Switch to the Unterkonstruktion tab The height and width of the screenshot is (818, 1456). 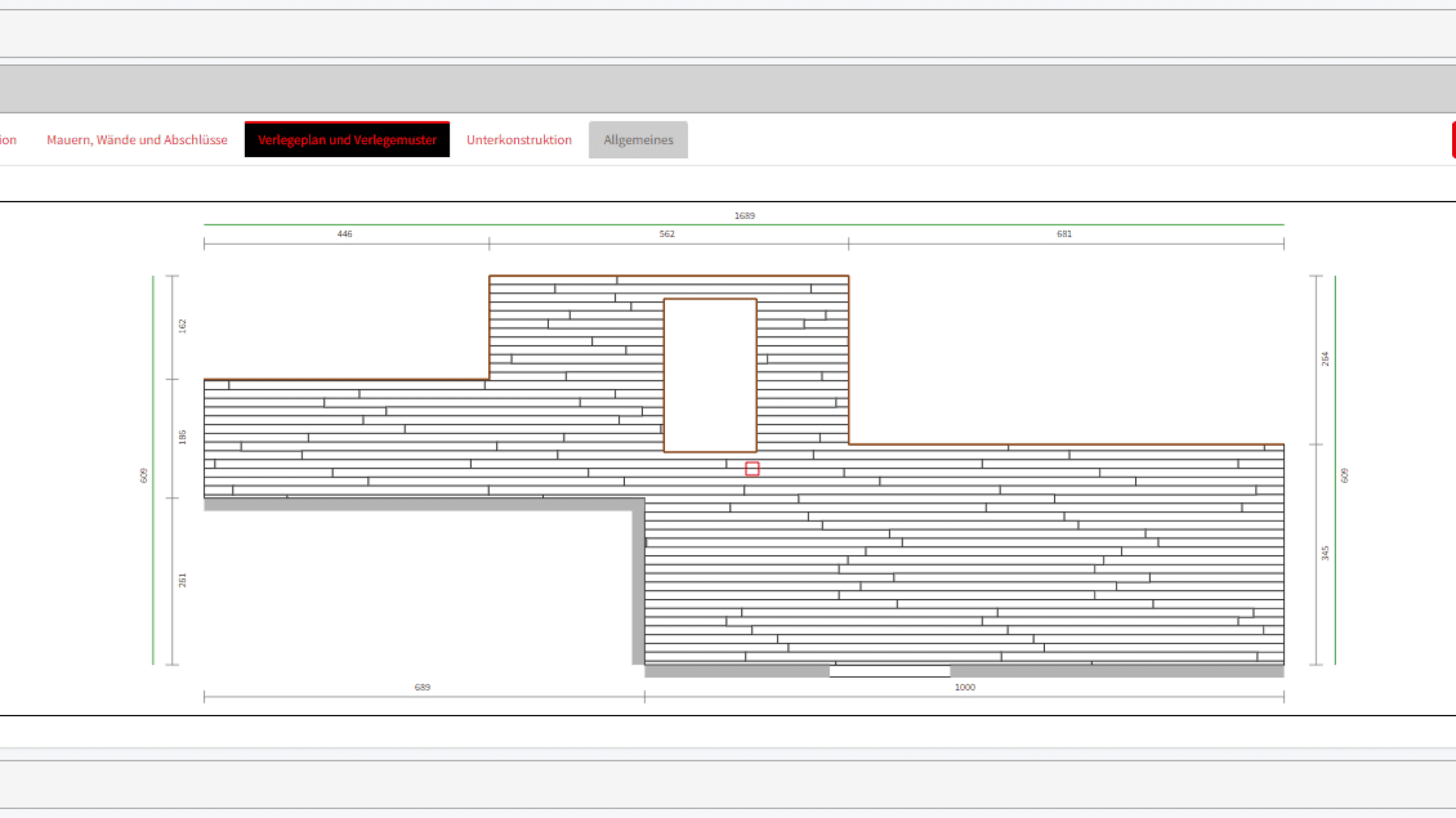pyautogui.click(x=519, y=140)
